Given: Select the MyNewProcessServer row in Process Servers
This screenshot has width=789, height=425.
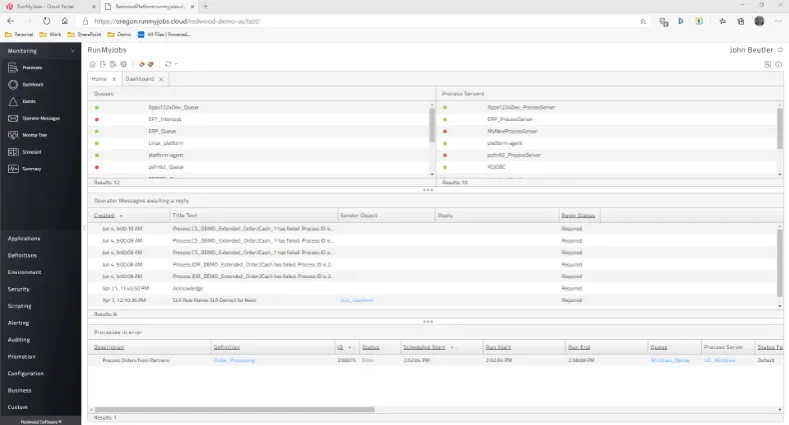Looking at the screenshot, I should point(607,131).
